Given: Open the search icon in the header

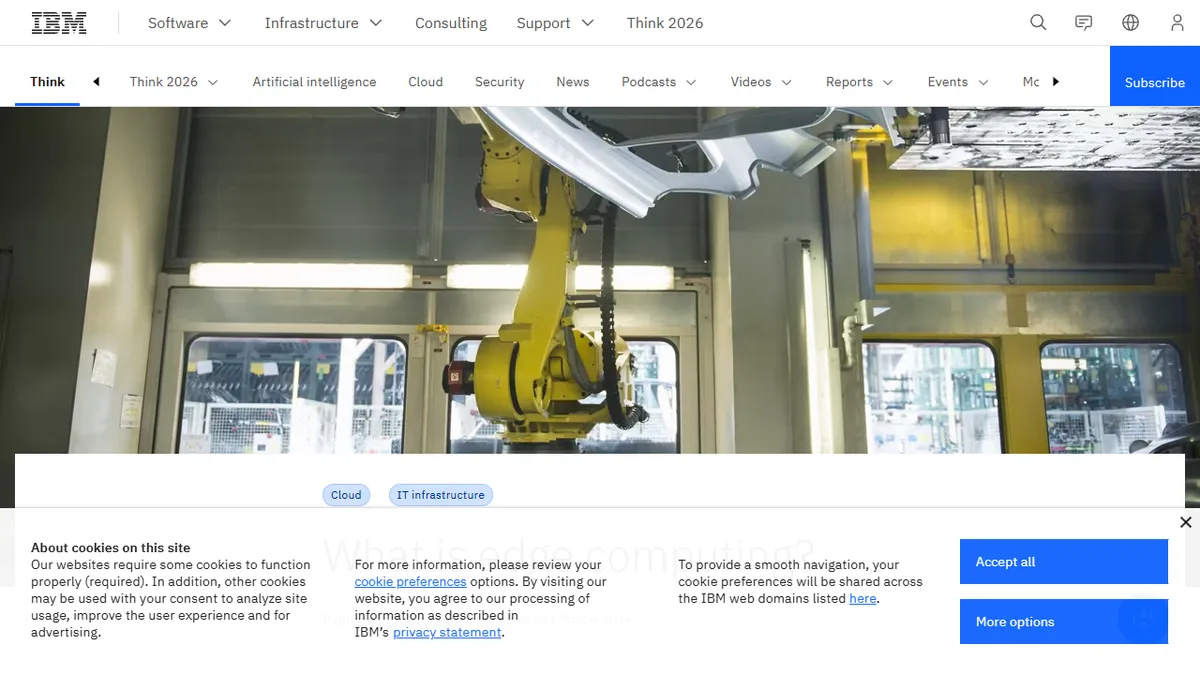Looking at the screenshot, I should coord(1037,22).
